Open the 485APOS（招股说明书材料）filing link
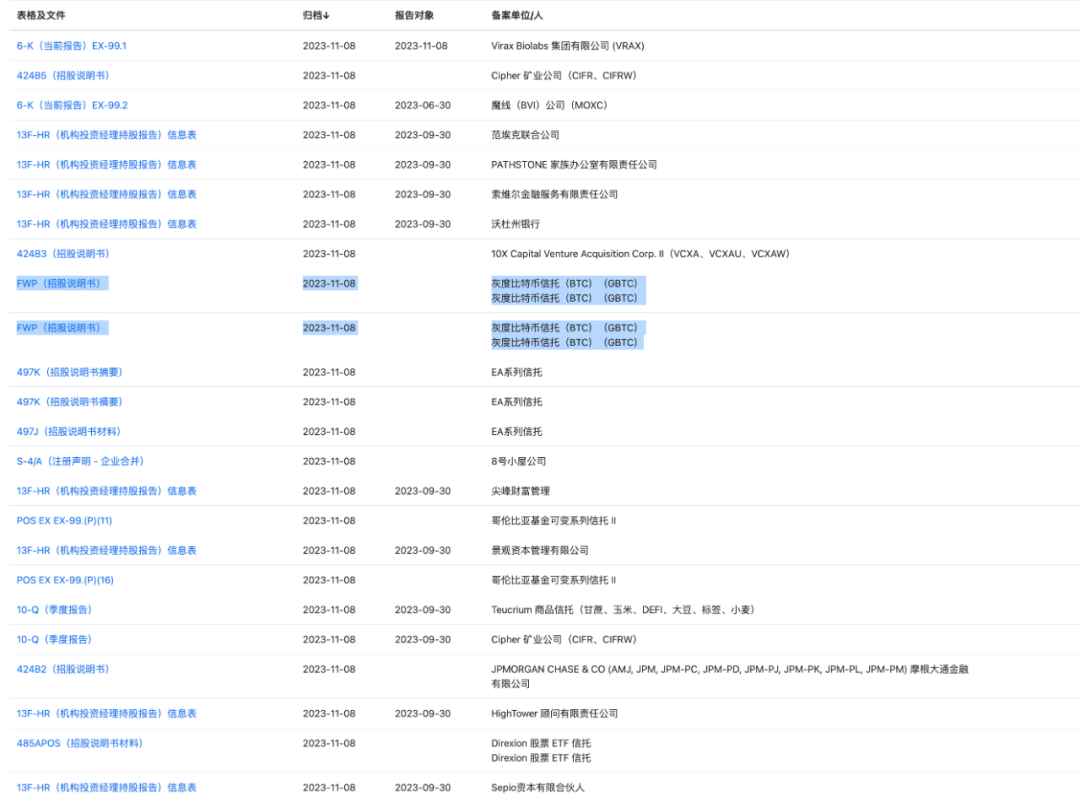Screen dimensions: 1080x802 [x=80, y=743]
